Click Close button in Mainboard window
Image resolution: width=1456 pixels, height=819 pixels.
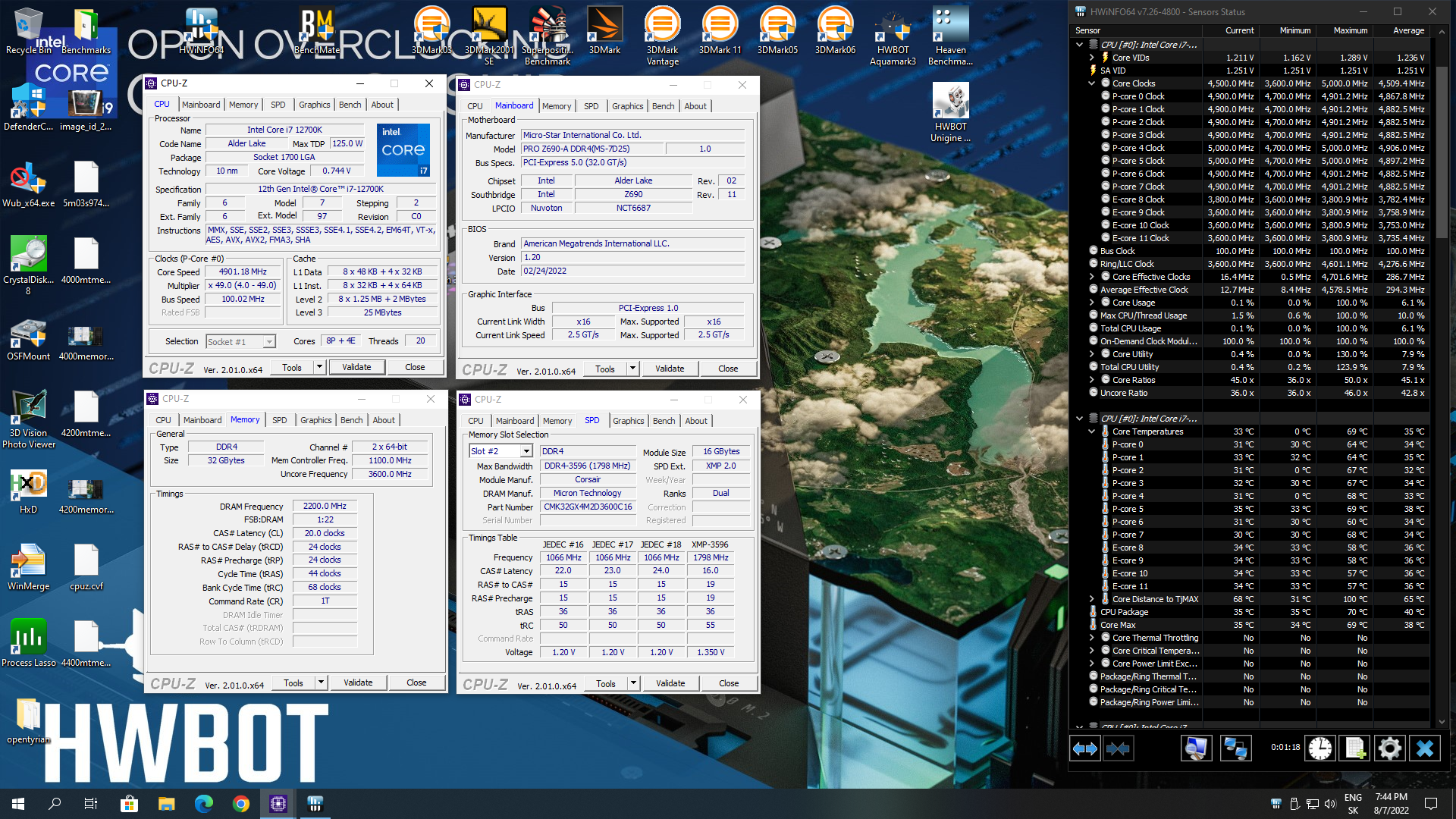[728, 369]
